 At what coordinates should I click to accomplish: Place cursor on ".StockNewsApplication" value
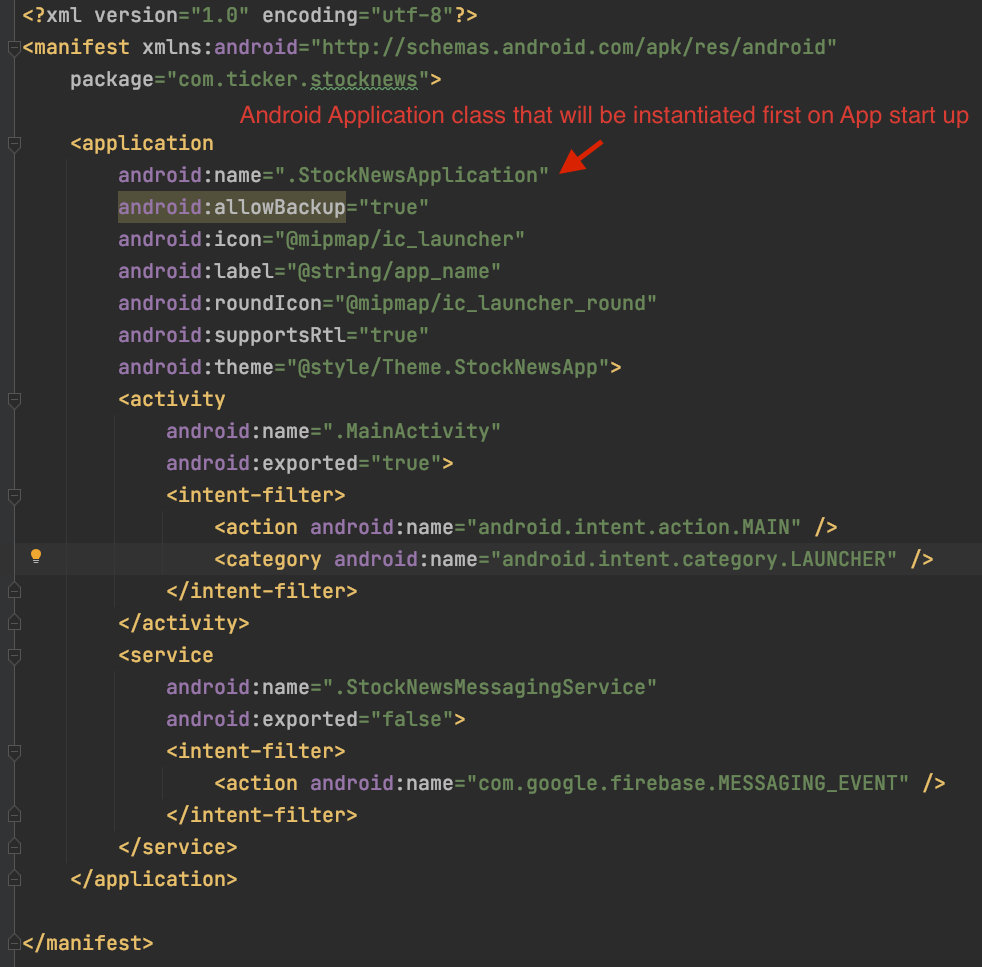coord(412,176)
